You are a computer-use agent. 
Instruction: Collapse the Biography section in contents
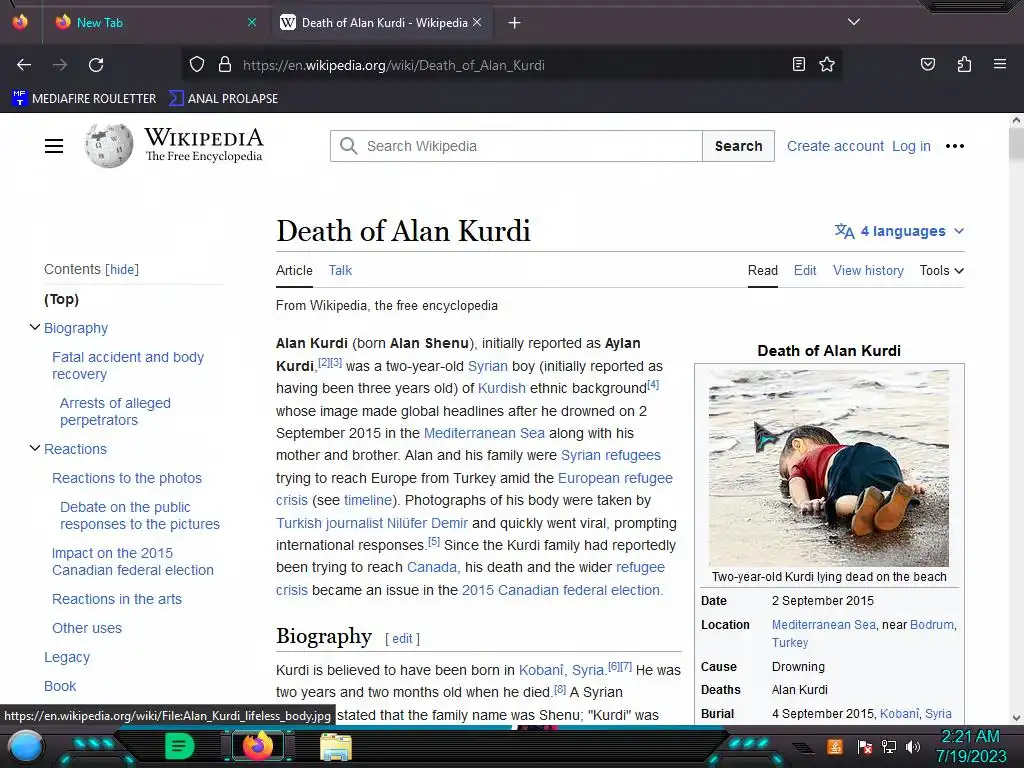point(35,327)
